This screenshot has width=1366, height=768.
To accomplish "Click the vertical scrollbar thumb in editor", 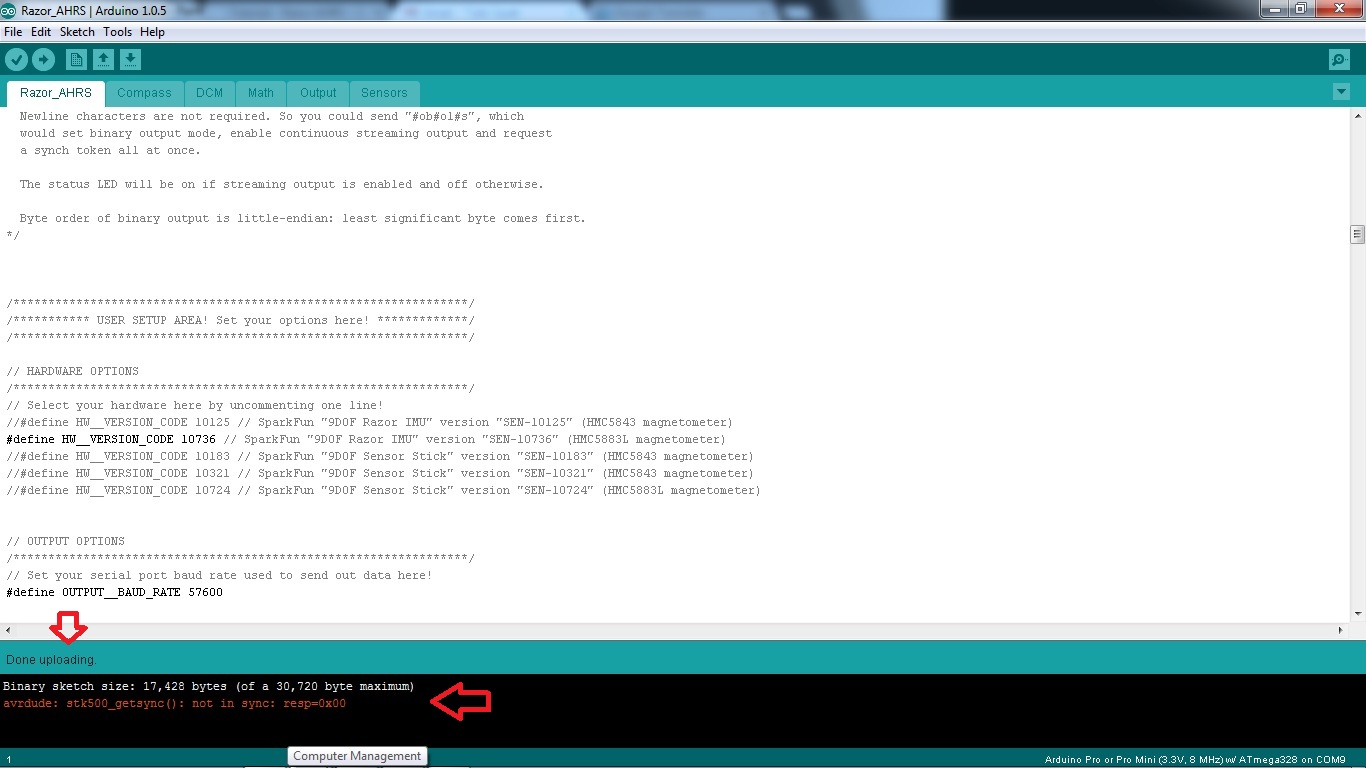I will coord(1357,235).
